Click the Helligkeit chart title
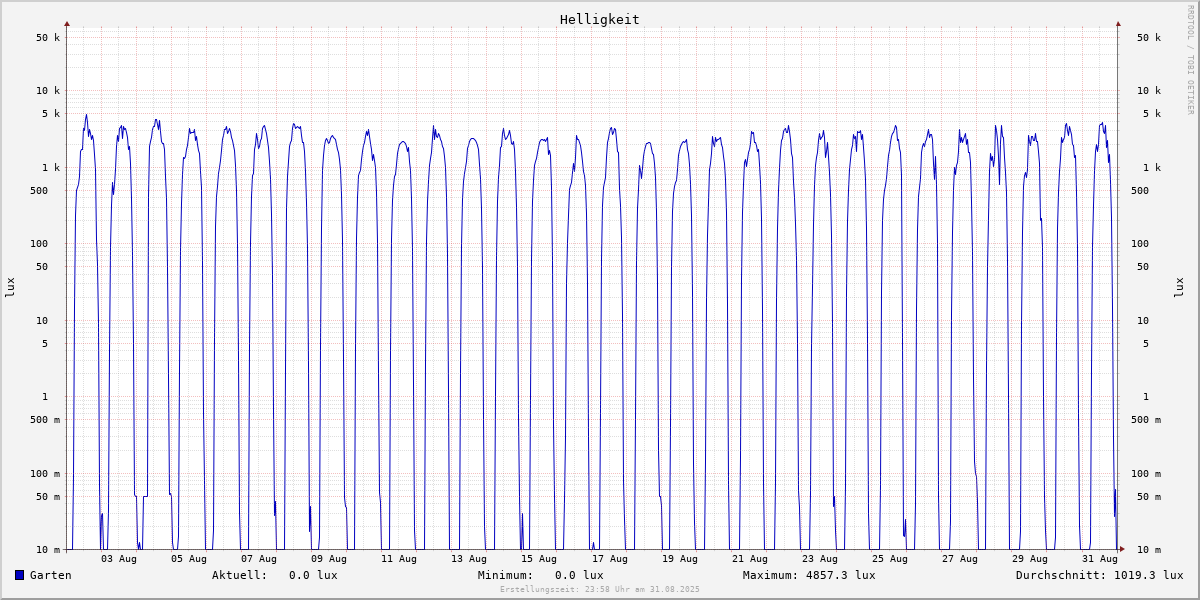Viewport: 1200px width, 600px height. click(x=599, y=19)
